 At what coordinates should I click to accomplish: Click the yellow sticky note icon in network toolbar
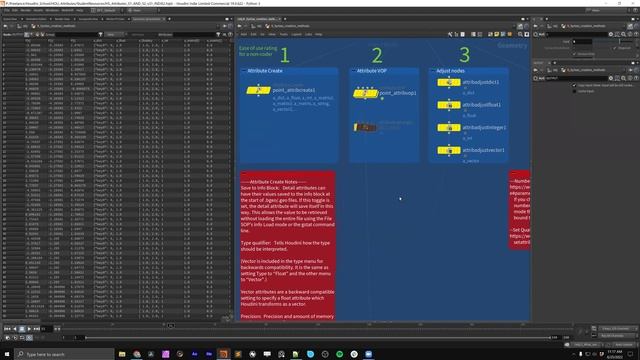point(496,35)
